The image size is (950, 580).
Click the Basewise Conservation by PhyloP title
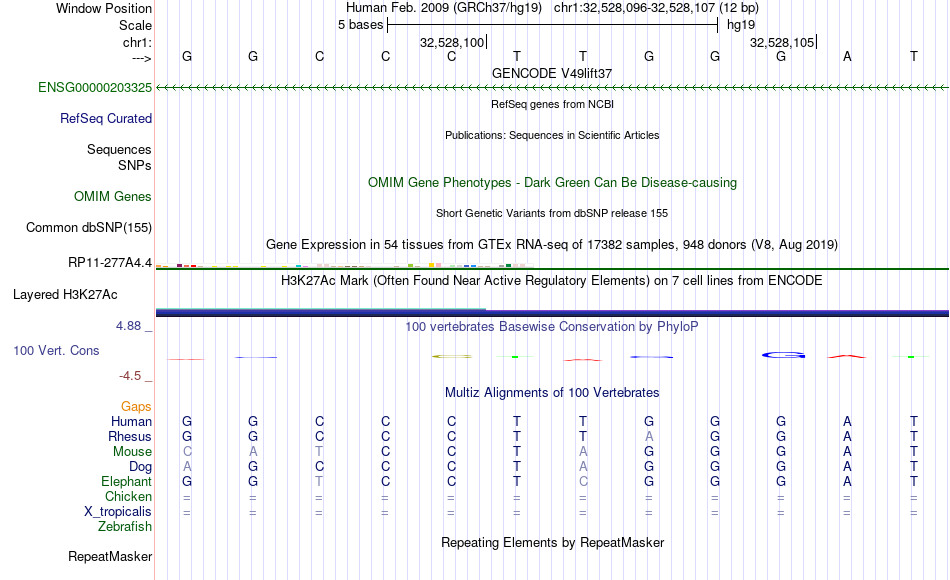coord(552,327)
